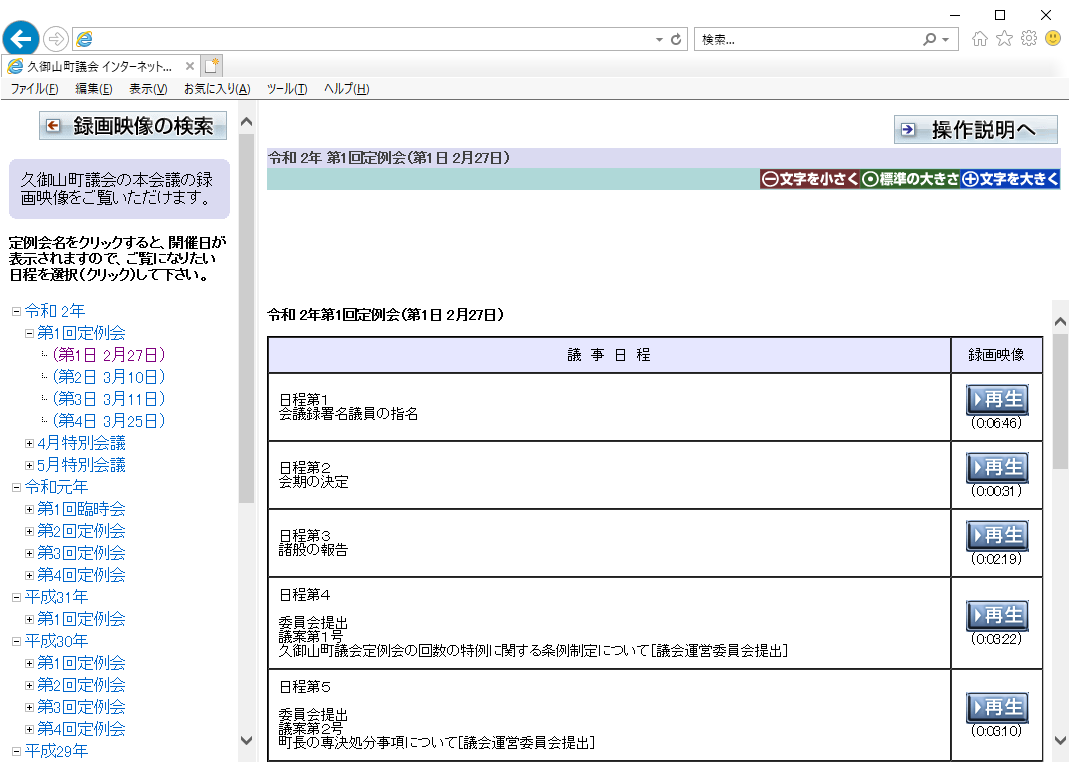Image resolution: width=1070 pixels, height=763 pixels.
Task: Click the sidebar scrollbar up arrow
Action: pos(246,122)
